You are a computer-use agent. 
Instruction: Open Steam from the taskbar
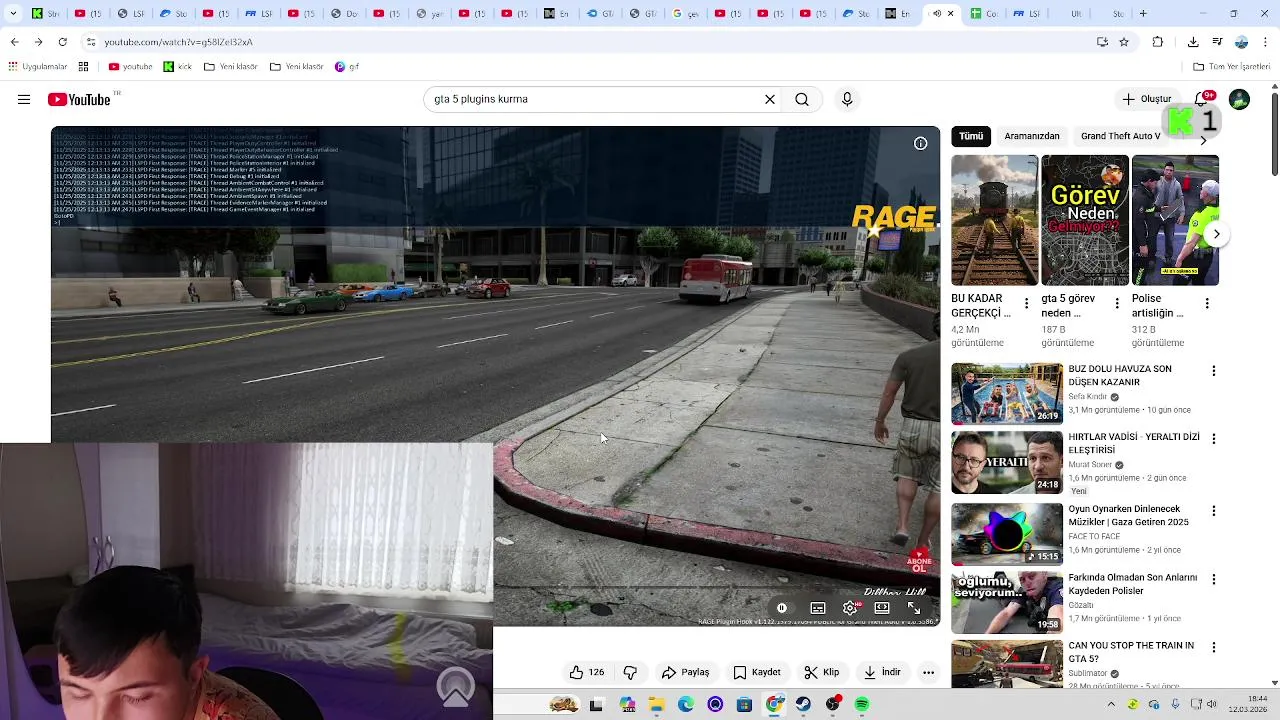[803, 705]
